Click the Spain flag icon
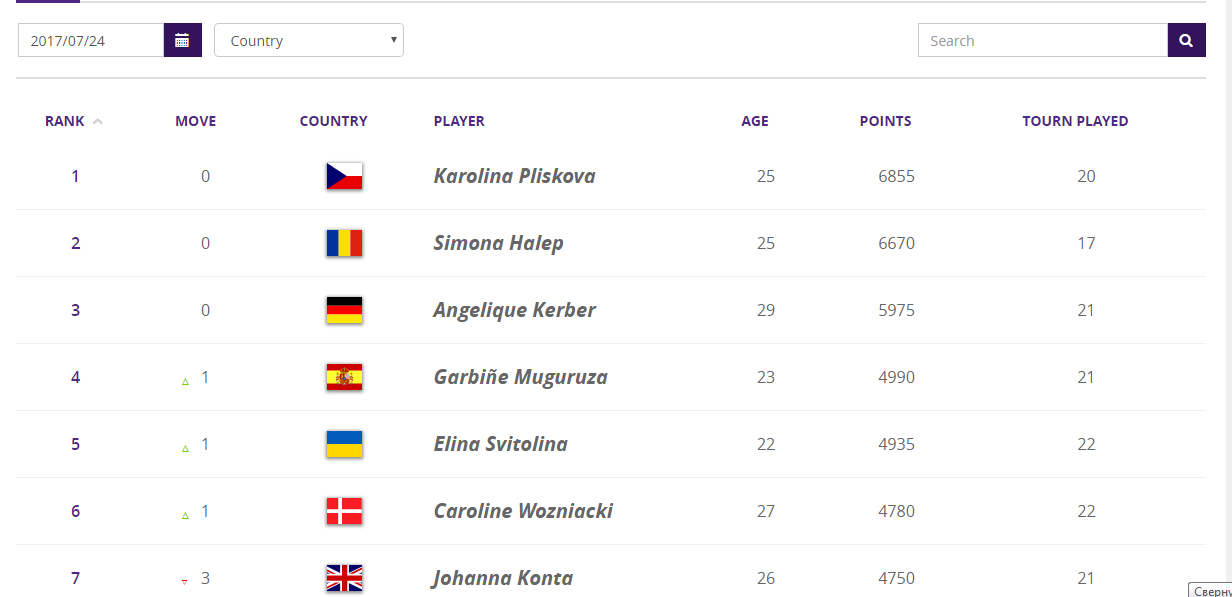 coord(344,377)
